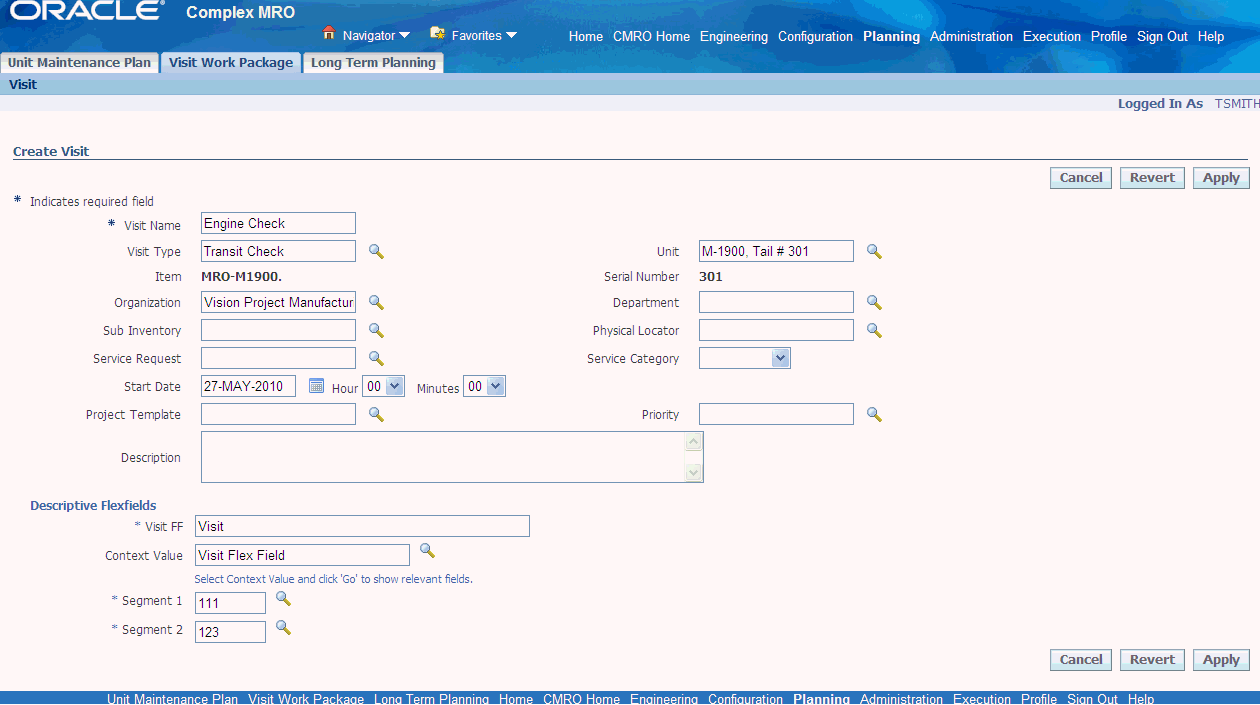The width and height of the screenshot is (1260, 705).
Task: Click the Organization input field
Action: coord(278,302)
